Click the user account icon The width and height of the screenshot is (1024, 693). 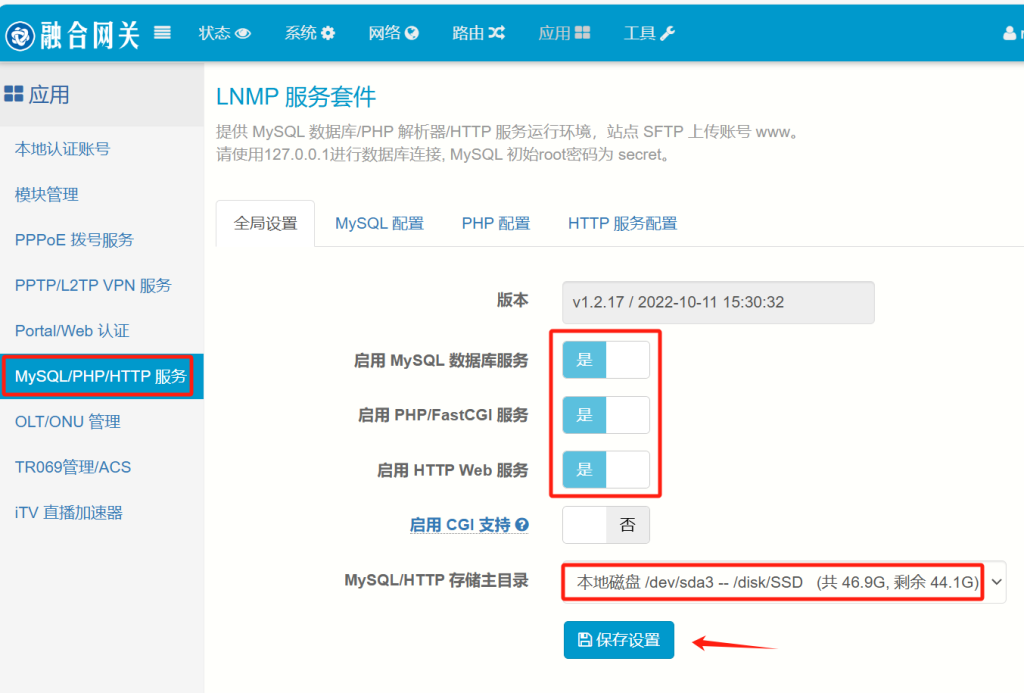1009,33
